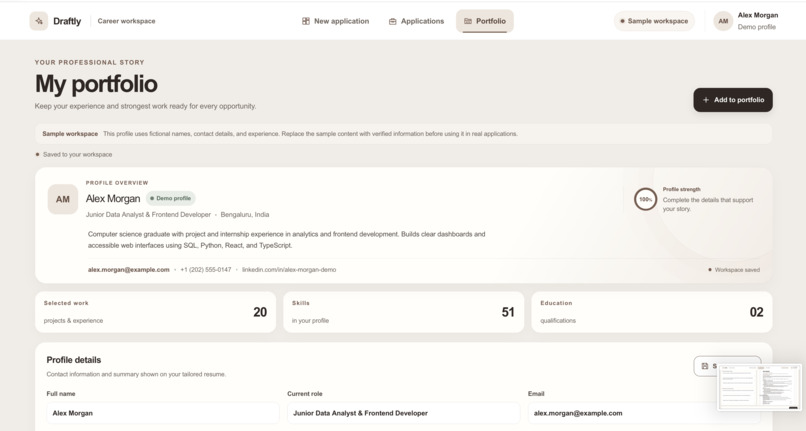Click the Applications briefcase icon
The image size is (806, 431).
[393, 21]
